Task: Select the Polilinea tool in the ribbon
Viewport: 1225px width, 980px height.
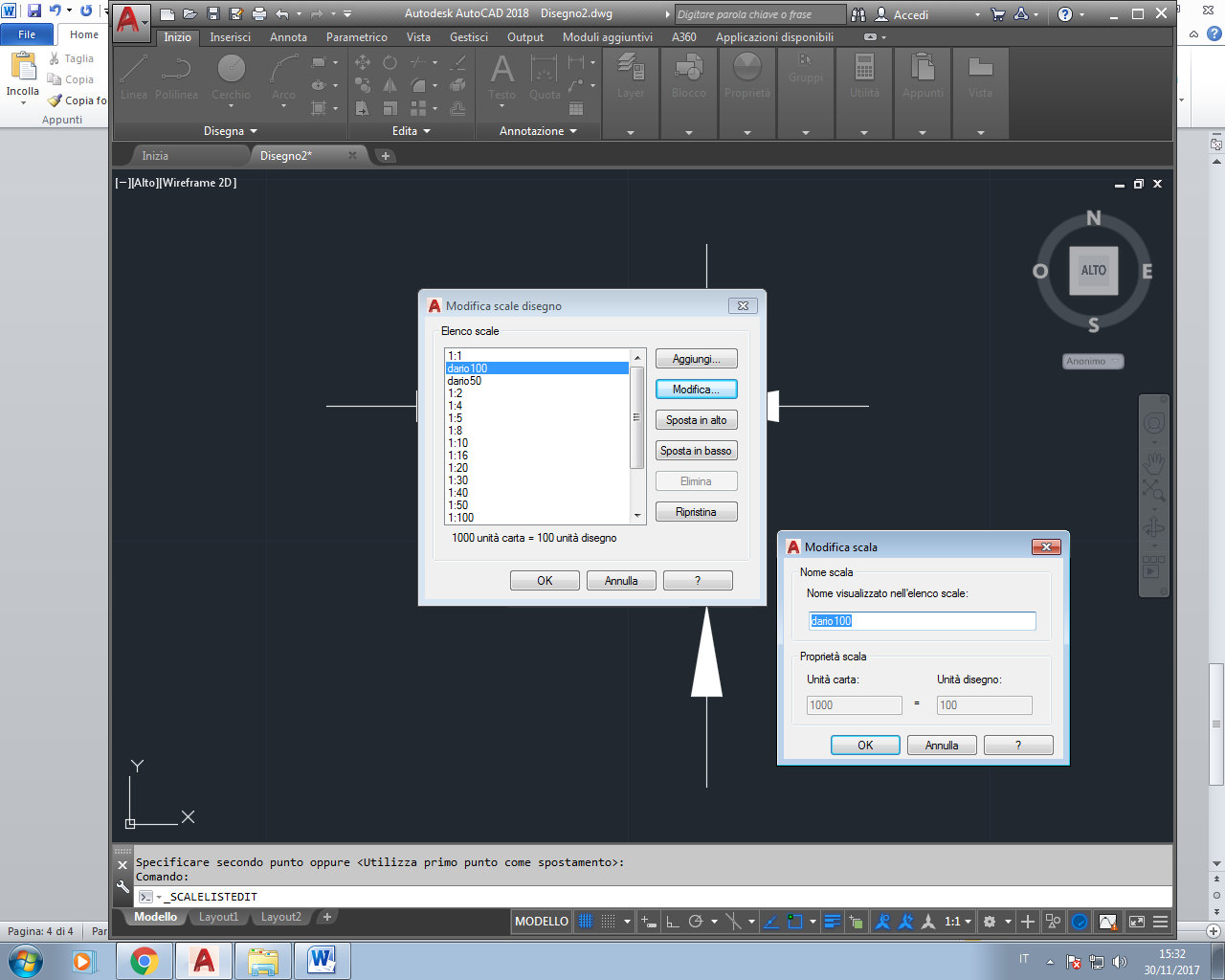Action: (176, 76)
